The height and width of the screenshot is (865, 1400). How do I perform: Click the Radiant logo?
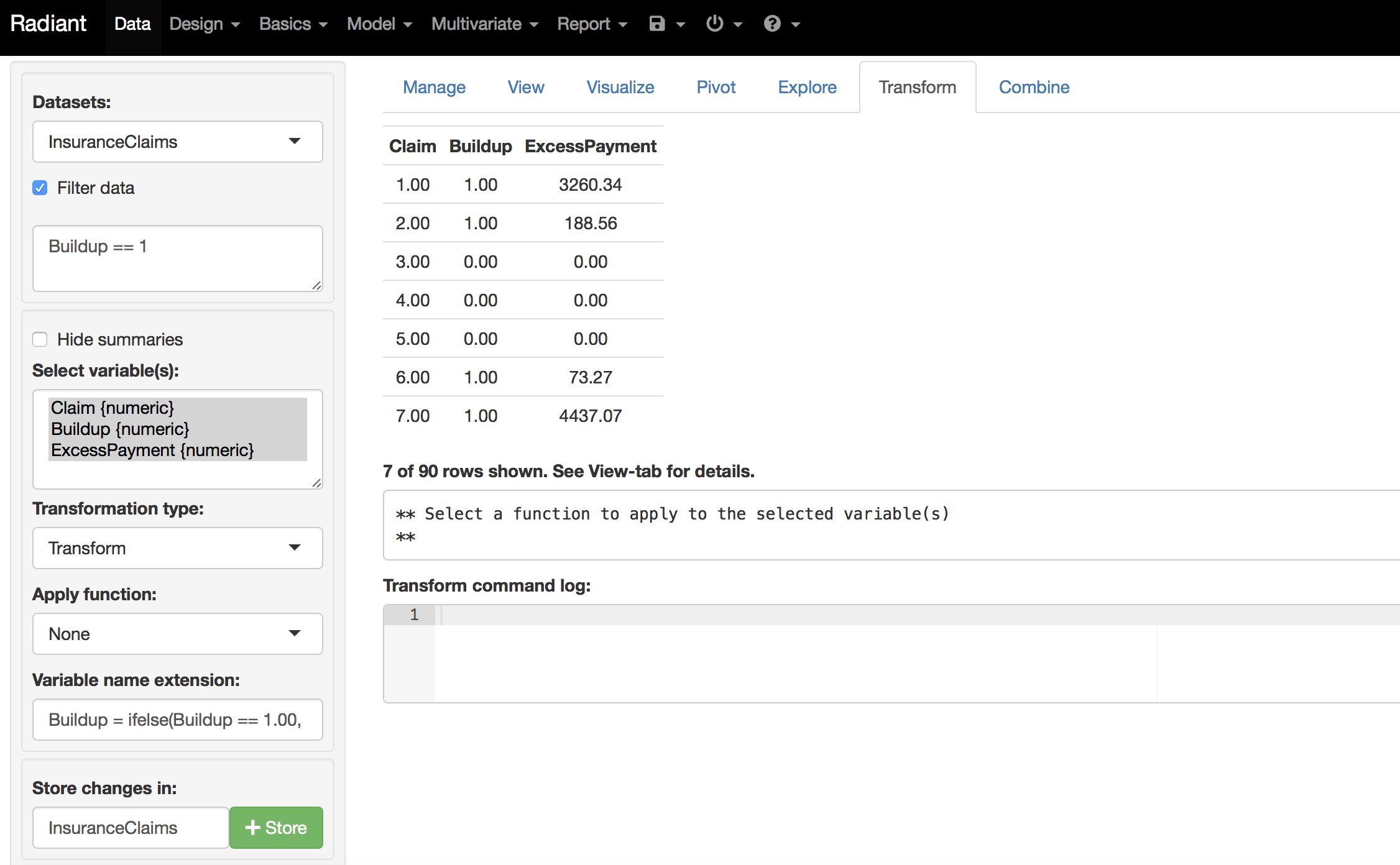[48, 23]
